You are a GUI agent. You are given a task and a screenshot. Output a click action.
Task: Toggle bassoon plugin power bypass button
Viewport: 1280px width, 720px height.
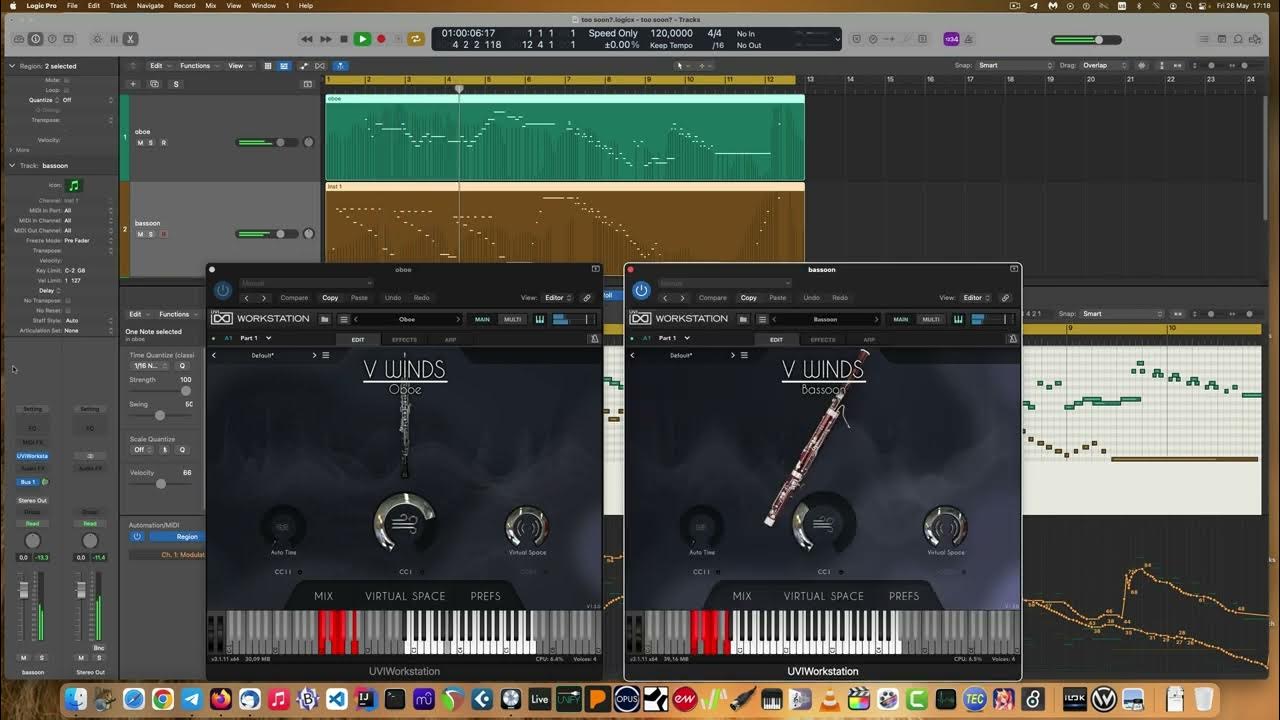click(x=641, y=290)
